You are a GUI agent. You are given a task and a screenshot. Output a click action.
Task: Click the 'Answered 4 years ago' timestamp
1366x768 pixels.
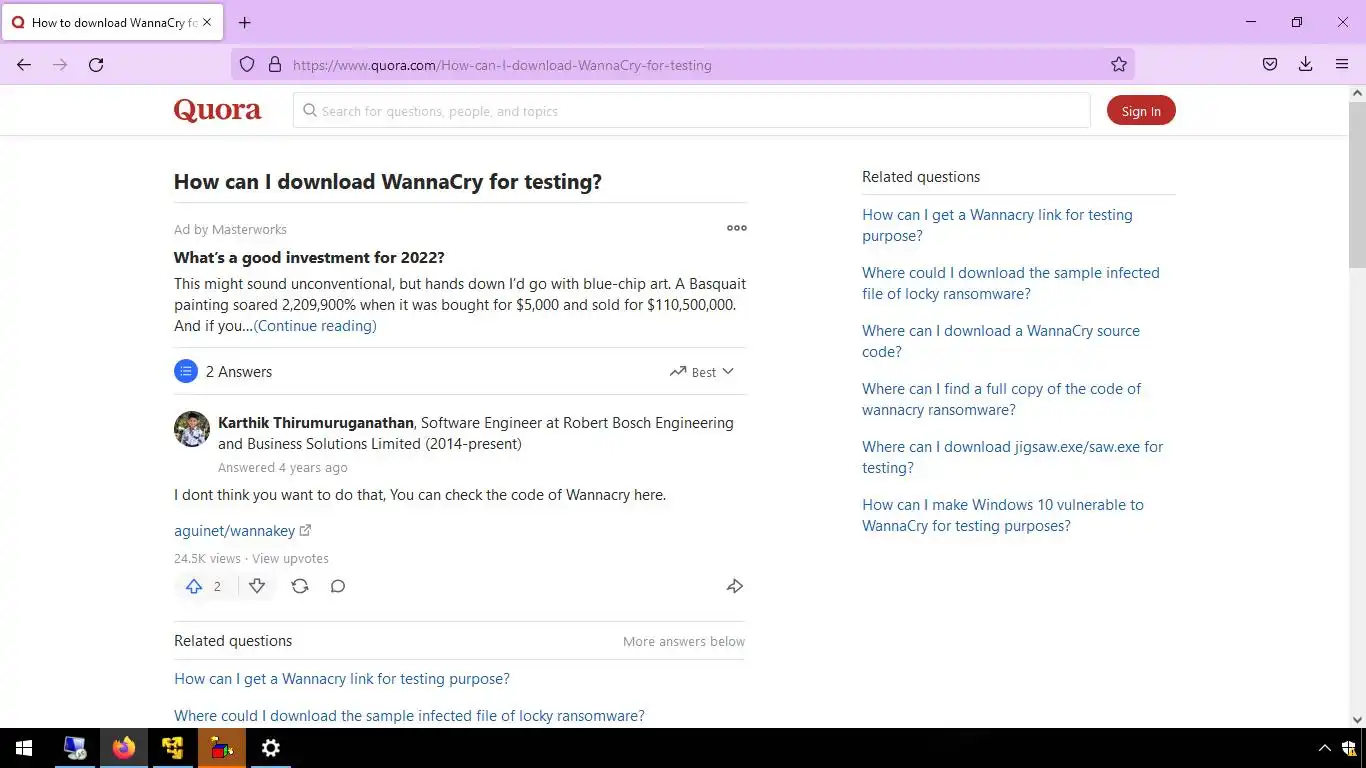(x=283, y=468)
